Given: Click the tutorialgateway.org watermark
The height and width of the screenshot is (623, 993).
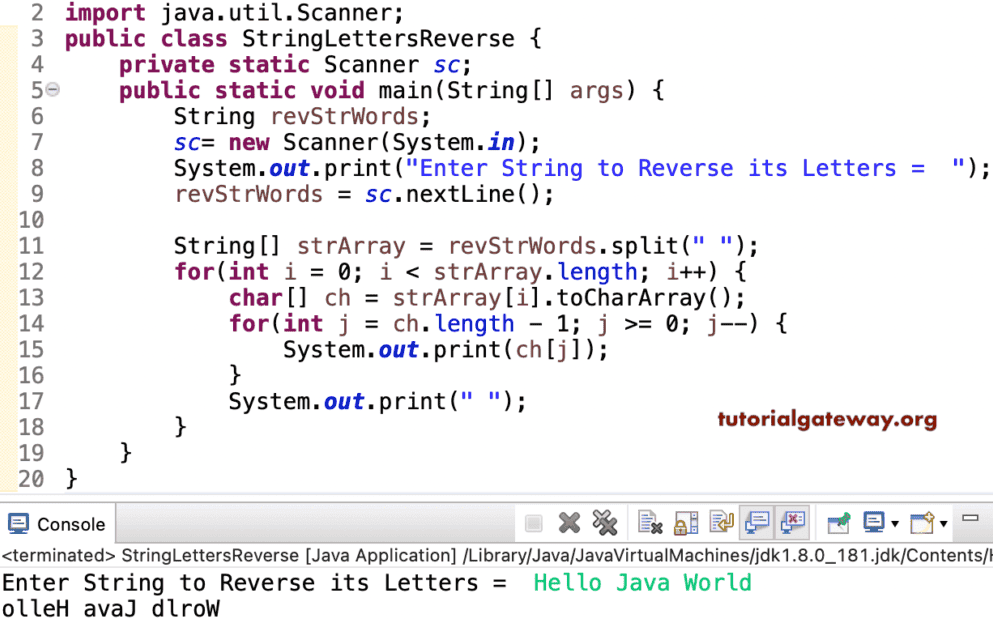Looking at the screenshot, I should pos(827,419).
